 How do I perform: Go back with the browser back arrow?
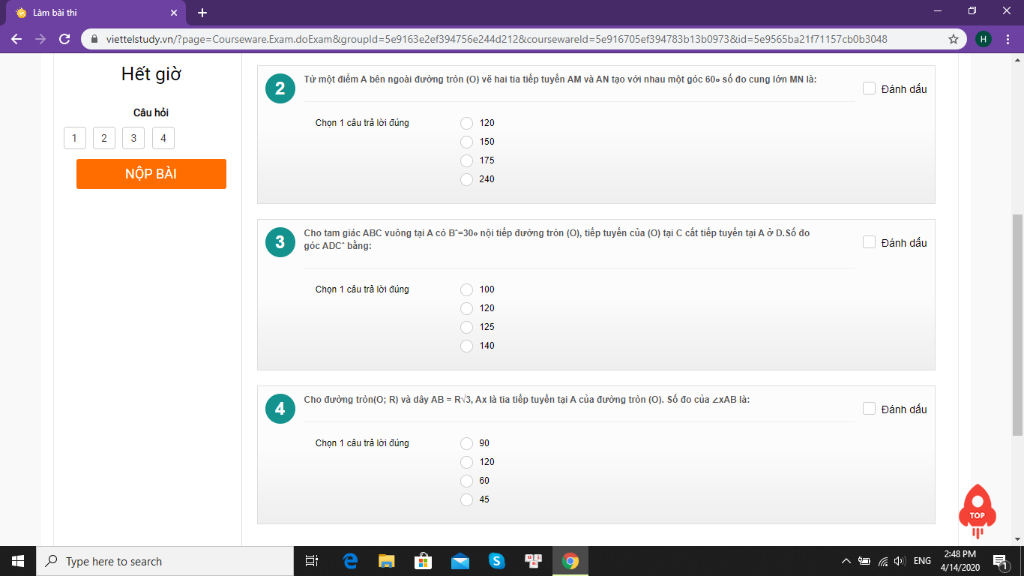pyautogui.click(x=16, y=39)
